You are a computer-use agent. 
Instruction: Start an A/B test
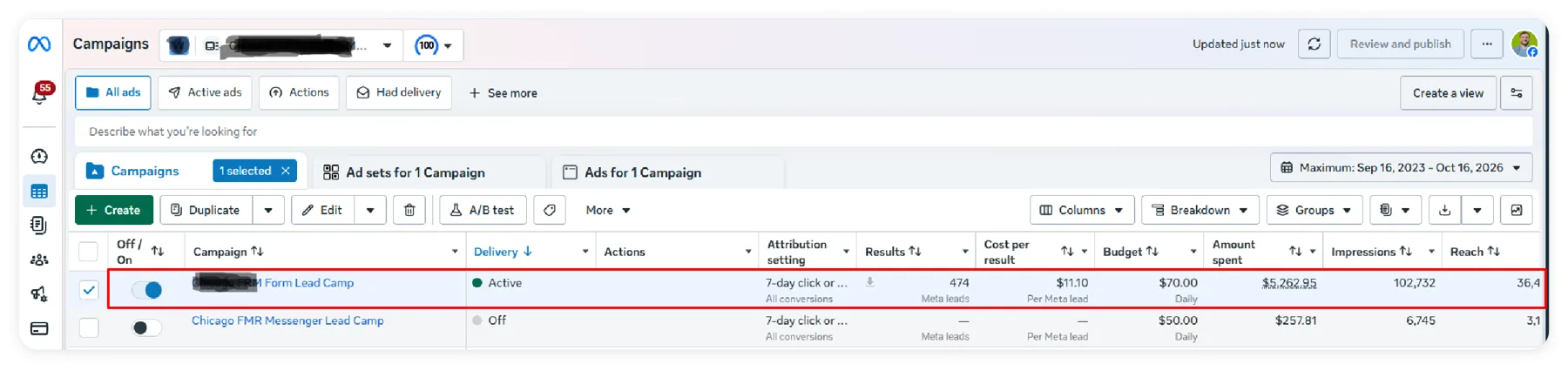[483, 210]
